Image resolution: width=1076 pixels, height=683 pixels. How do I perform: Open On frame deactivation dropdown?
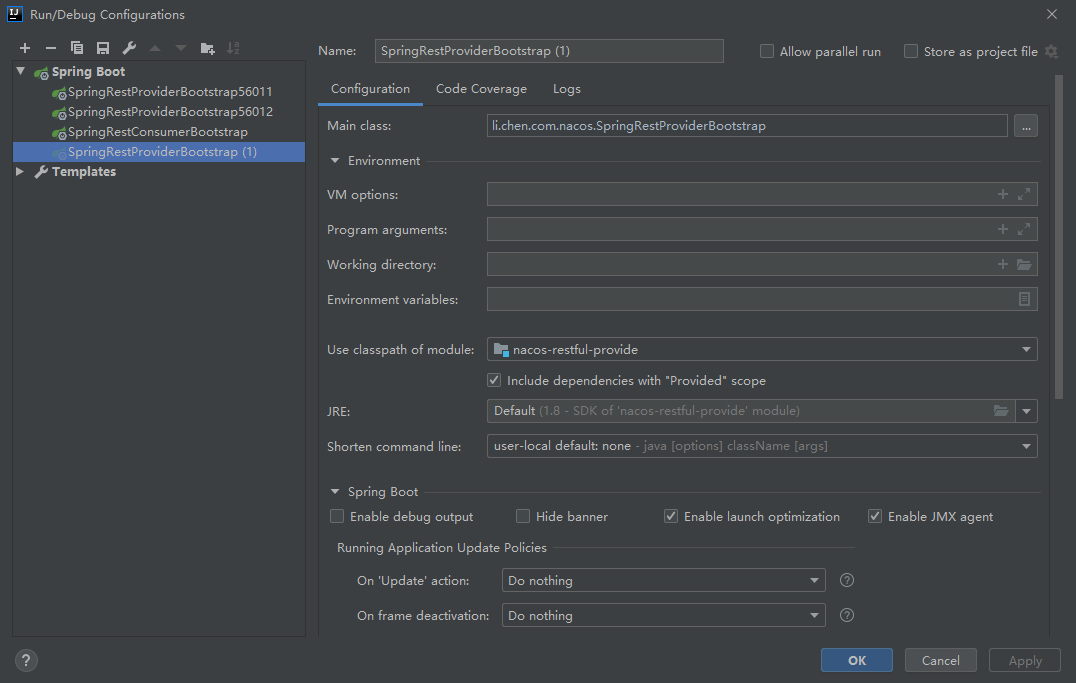click(664, 616)
